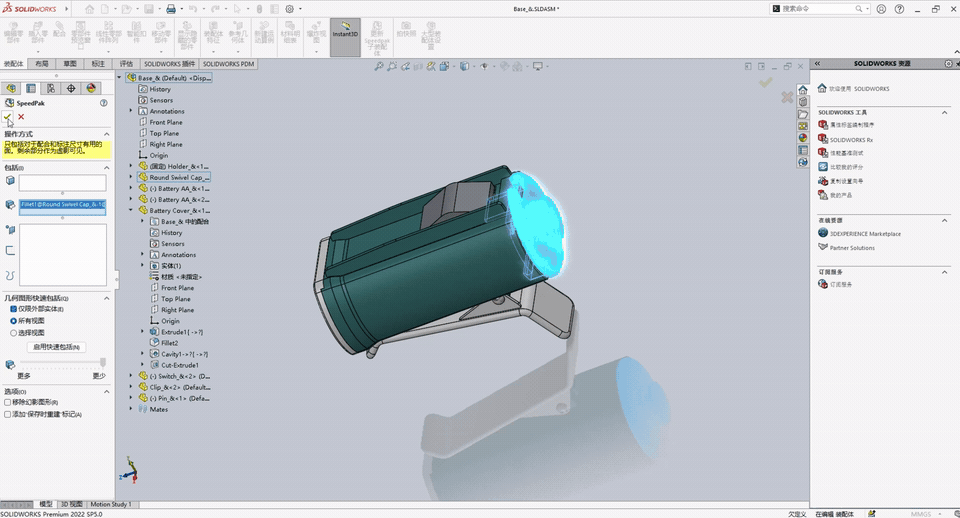The image size is (960, 518).
Task: Open the Design Library tab in task pane
Action: [x=803, y=102]
